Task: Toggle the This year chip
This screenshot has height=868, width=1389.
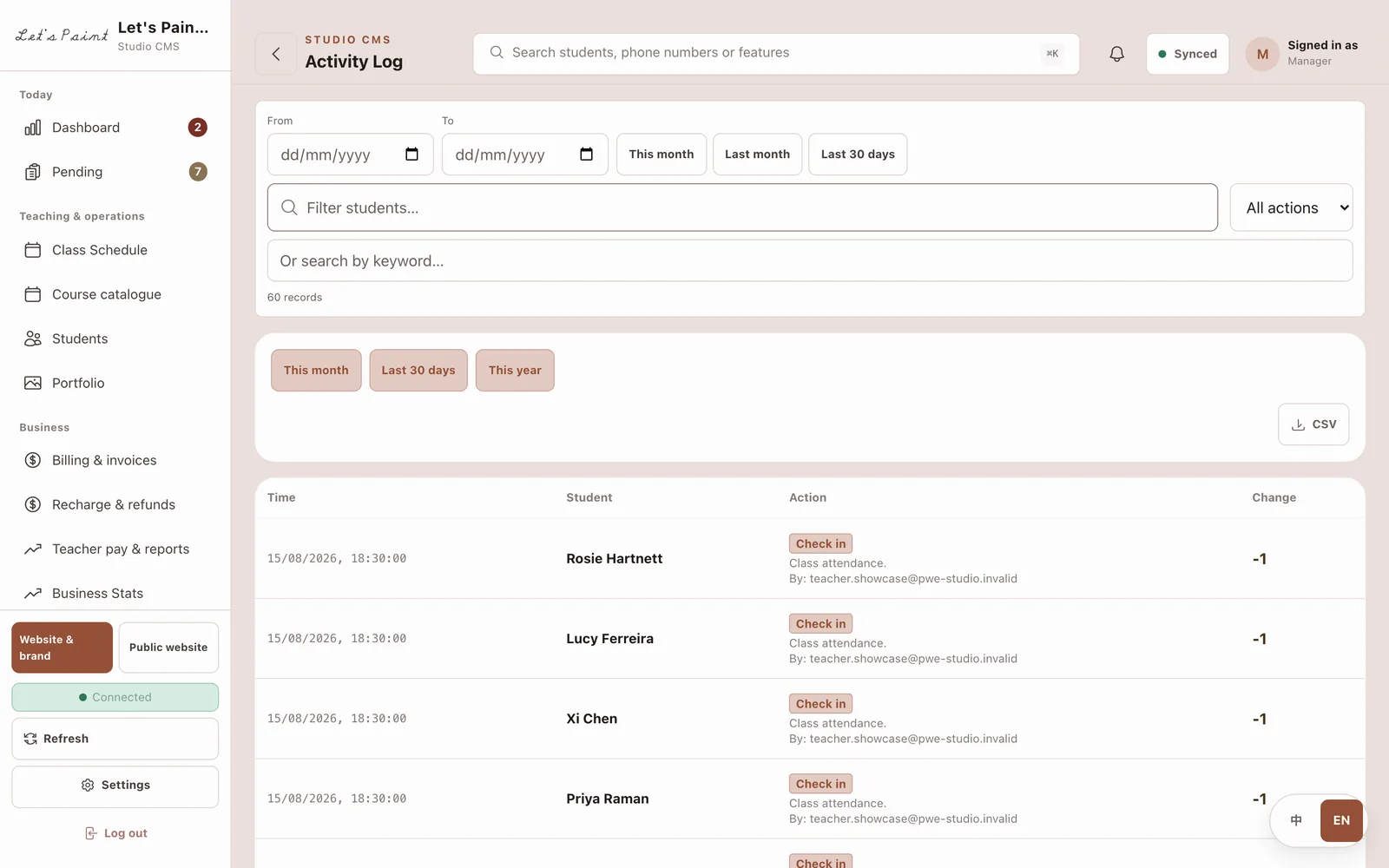Action: tap(515, 371)
